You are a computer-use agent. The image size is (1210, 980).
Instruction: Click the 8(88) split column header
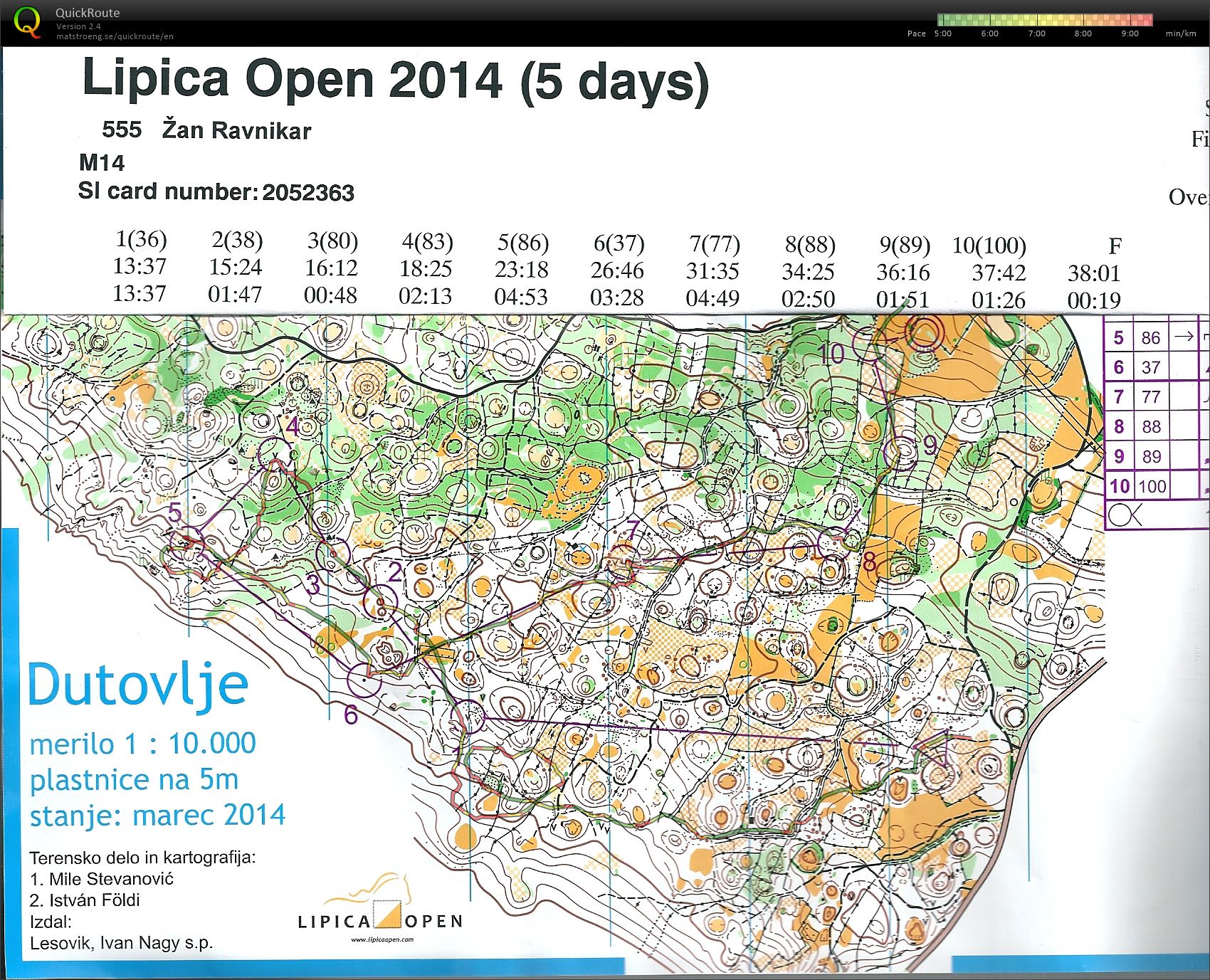pyautogui.click(x=810, y=246)
